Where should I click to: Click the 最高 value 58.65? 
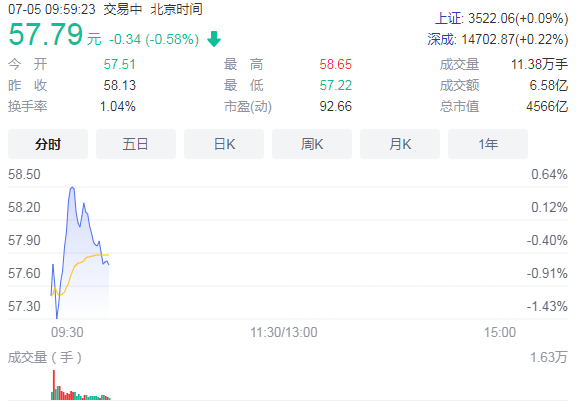coord(336,64)
